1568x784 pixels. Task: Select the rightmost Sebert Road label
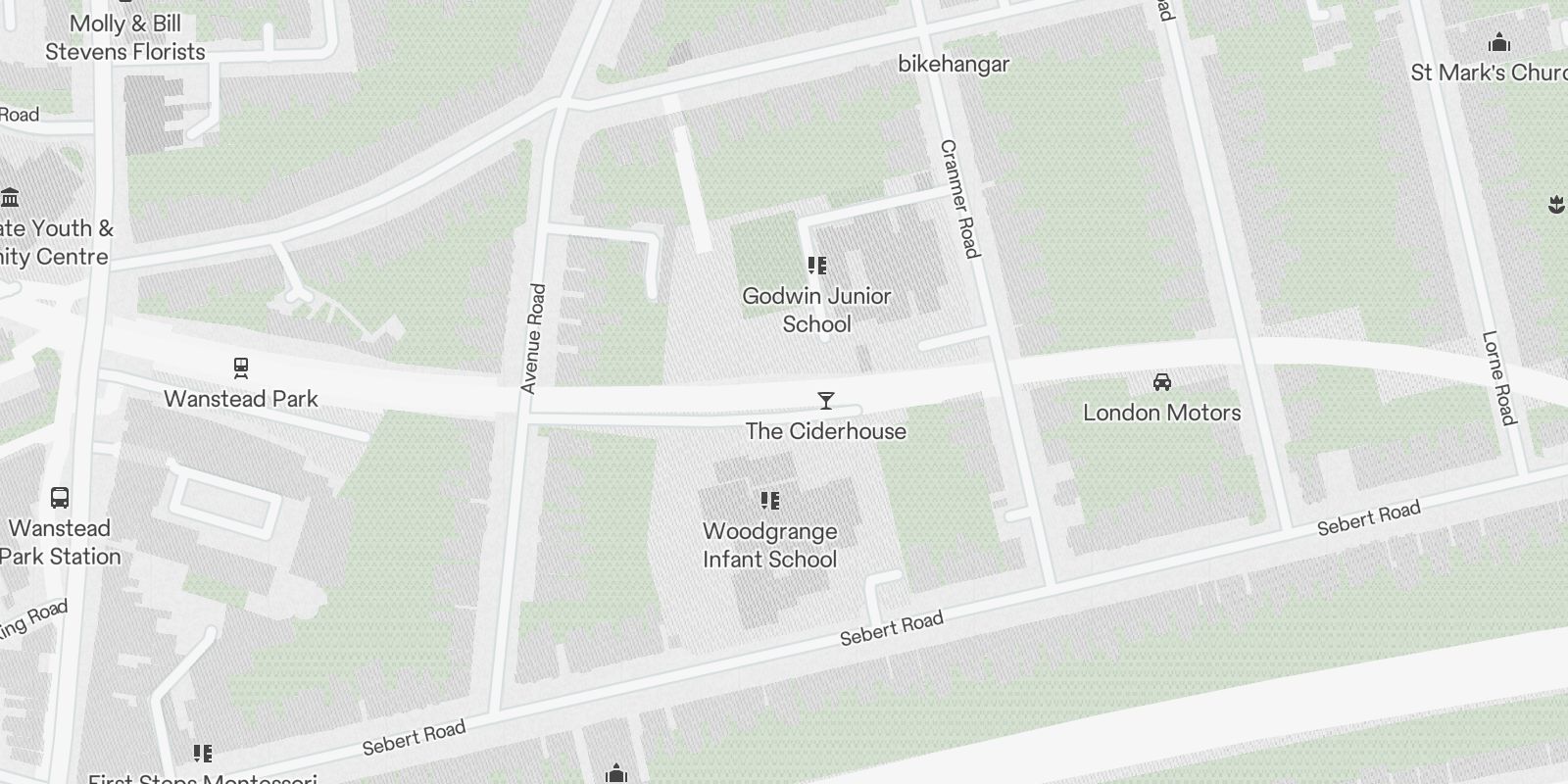pyautogui.click(x=1369, y=518)
